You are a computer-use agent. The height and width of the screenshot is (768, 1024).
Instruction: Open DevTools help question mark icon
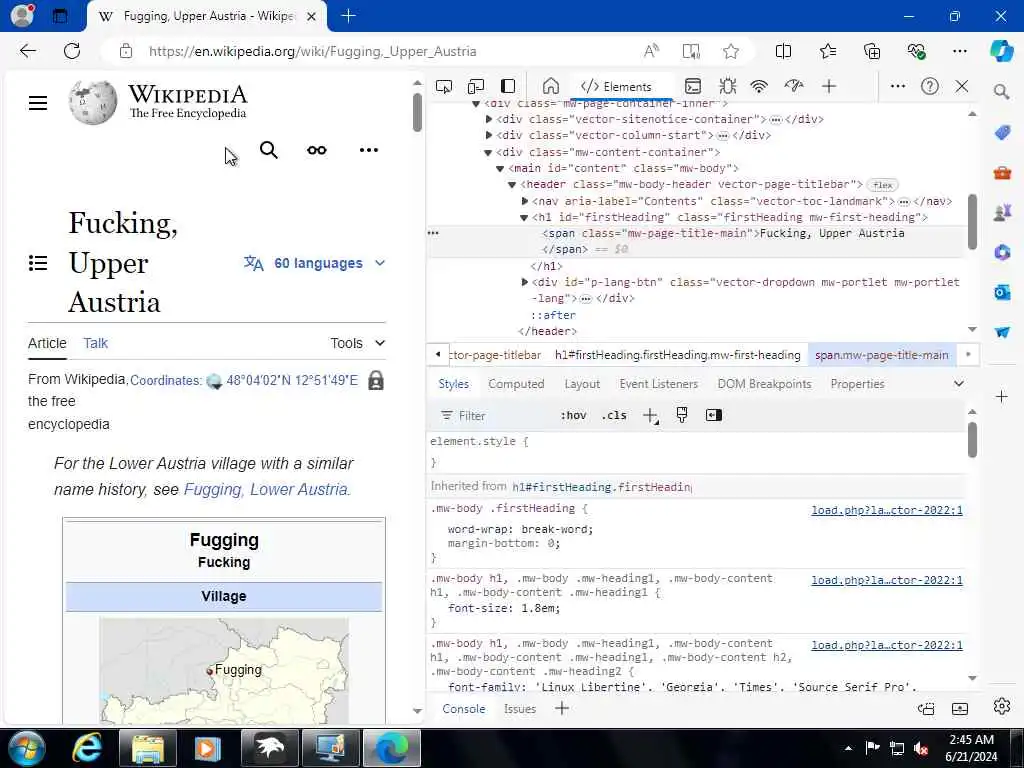929,86
